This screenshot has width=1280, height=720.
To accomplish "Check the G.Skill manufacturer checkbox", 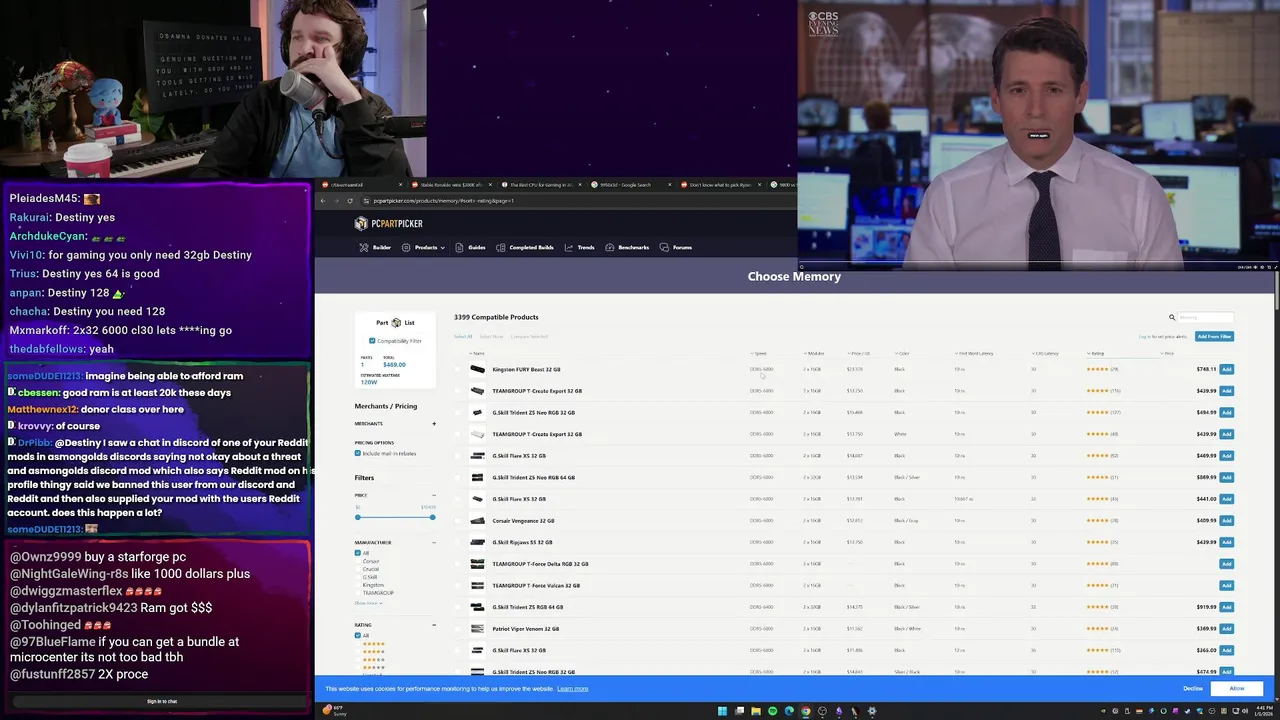I will point(358,577).
